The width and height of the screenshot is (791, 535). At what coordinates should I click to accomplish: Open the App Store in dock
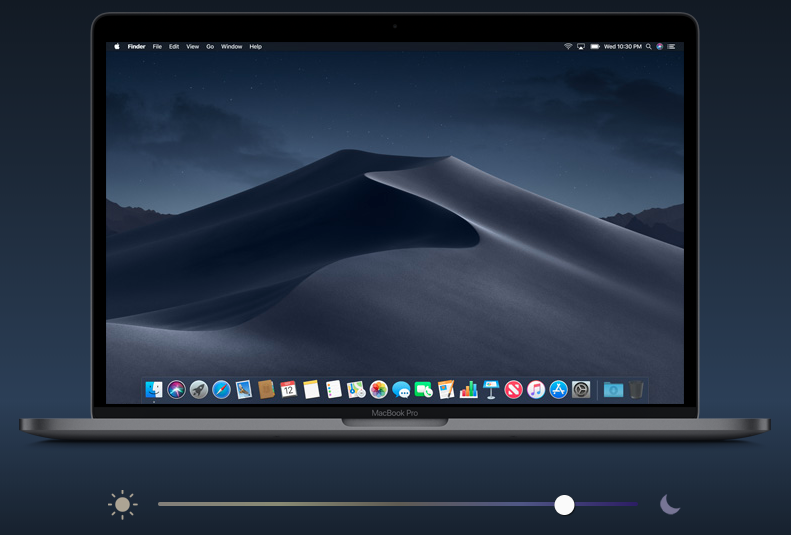(558, 390)
